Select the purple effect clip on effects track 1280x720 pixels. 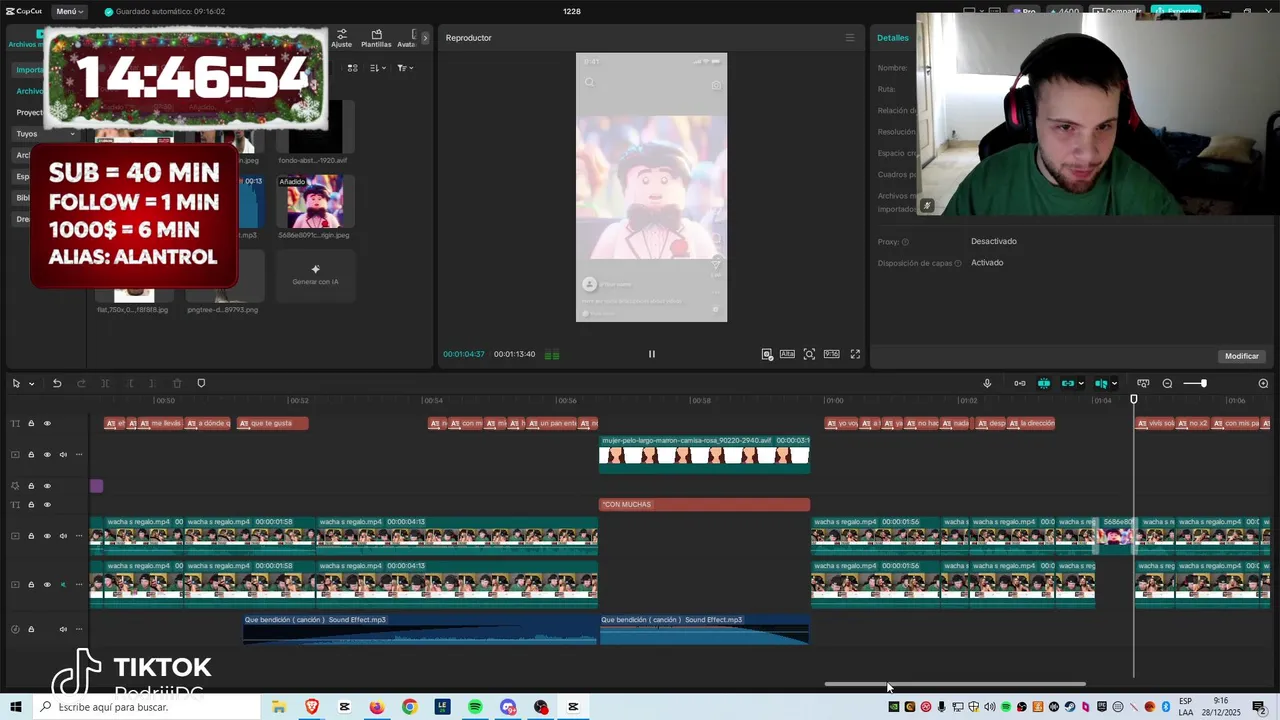point(97,486)
